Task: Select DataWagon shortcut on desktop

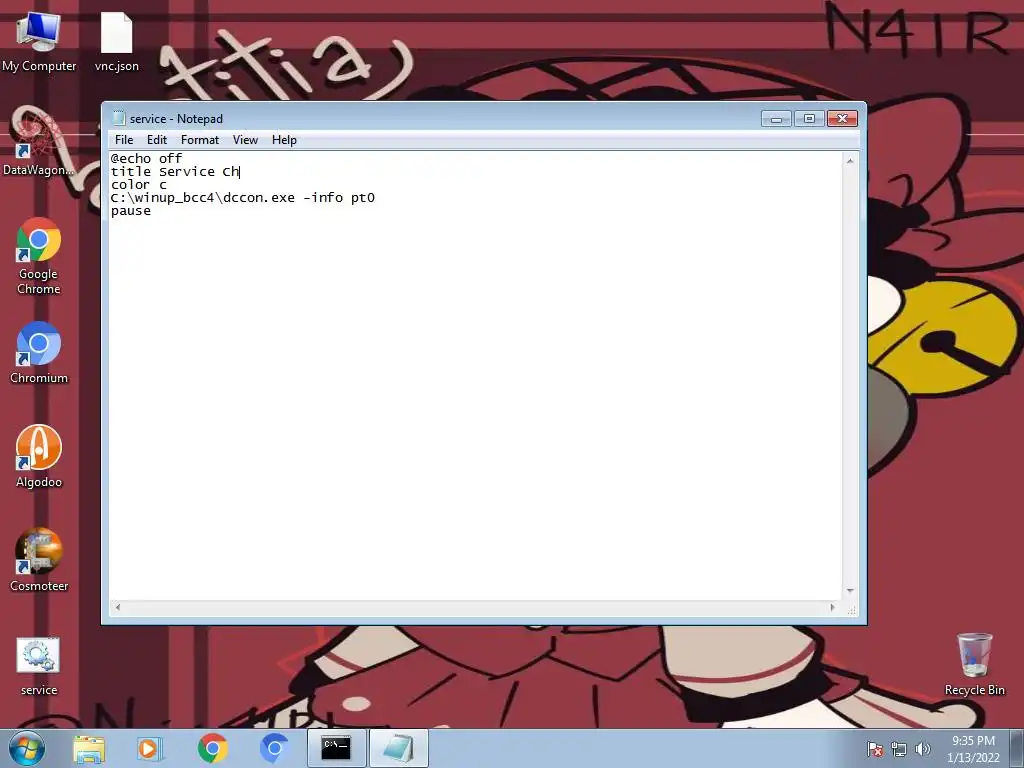Action: (39, 144)
